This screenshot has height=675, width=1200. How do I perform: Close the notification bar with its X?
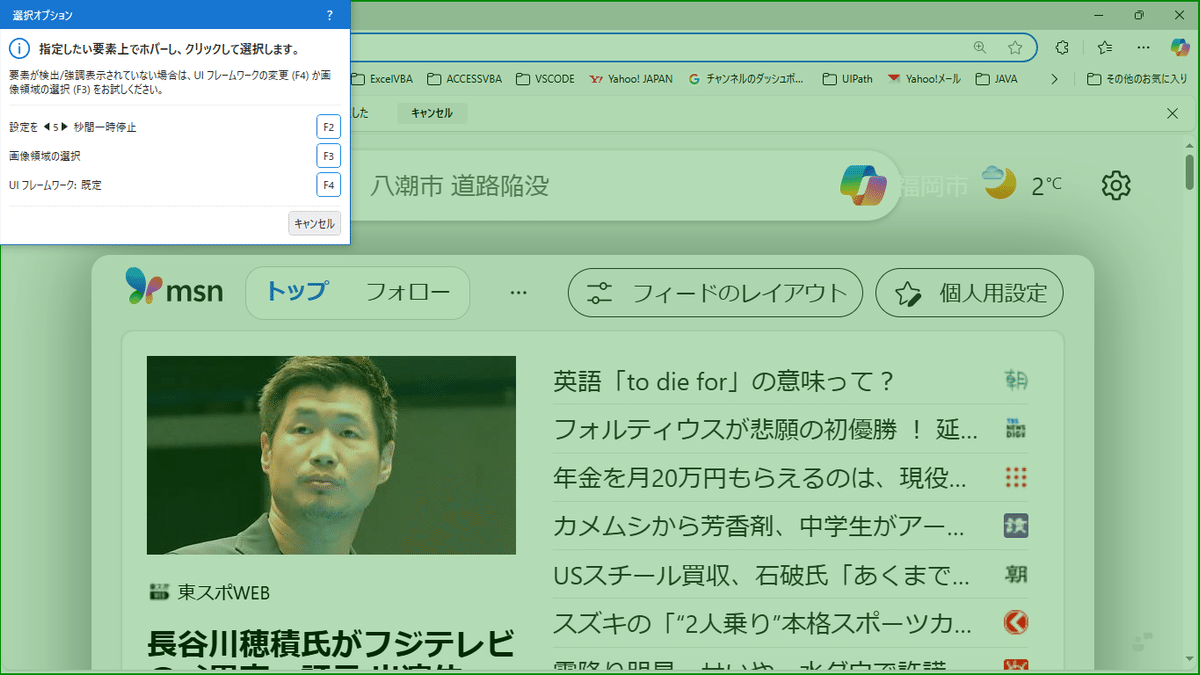coord(1173,113)
